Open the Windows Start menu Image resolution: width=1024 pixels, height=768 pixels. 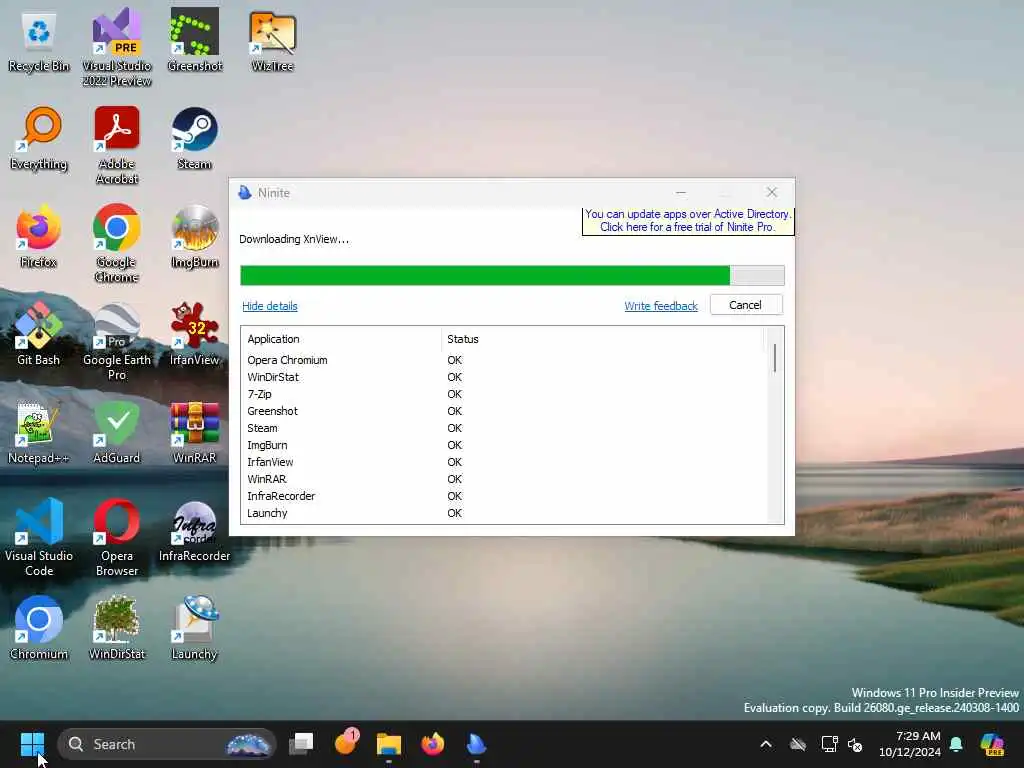(32, 744)
